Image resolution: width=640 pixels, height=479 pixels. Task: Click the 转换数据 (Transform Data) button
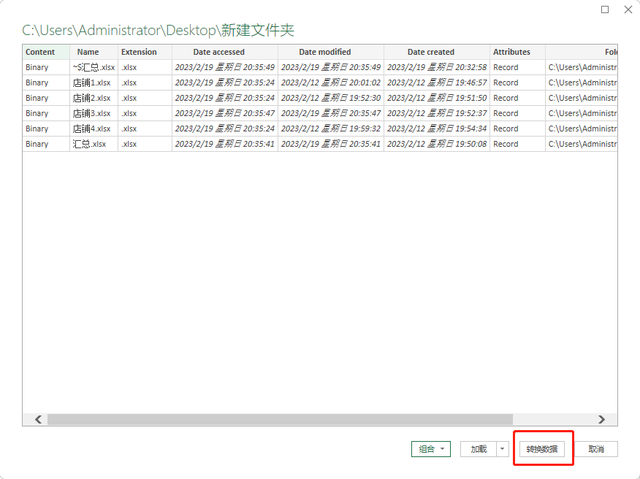[542, 449]
